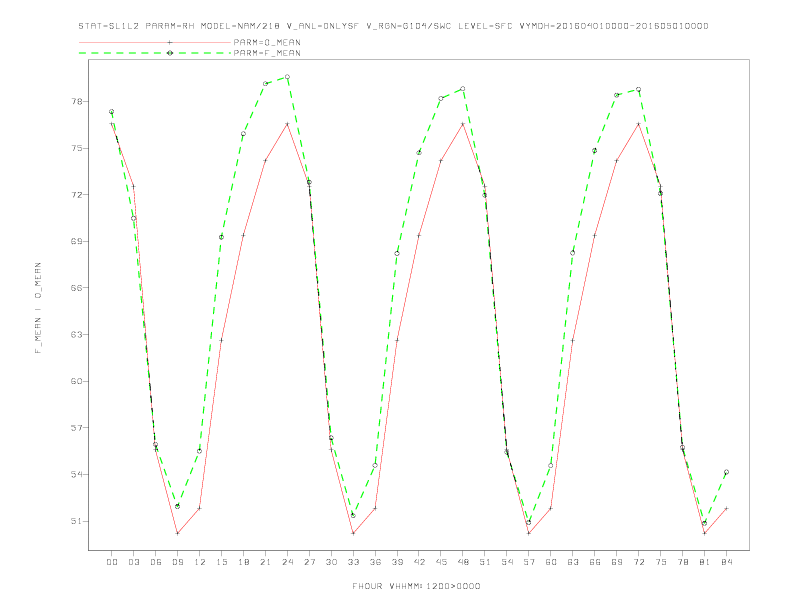The height and width of the screenshot is (612, 792).
Task: Click the x-axis hour label 06
Action: coord(156,562)
